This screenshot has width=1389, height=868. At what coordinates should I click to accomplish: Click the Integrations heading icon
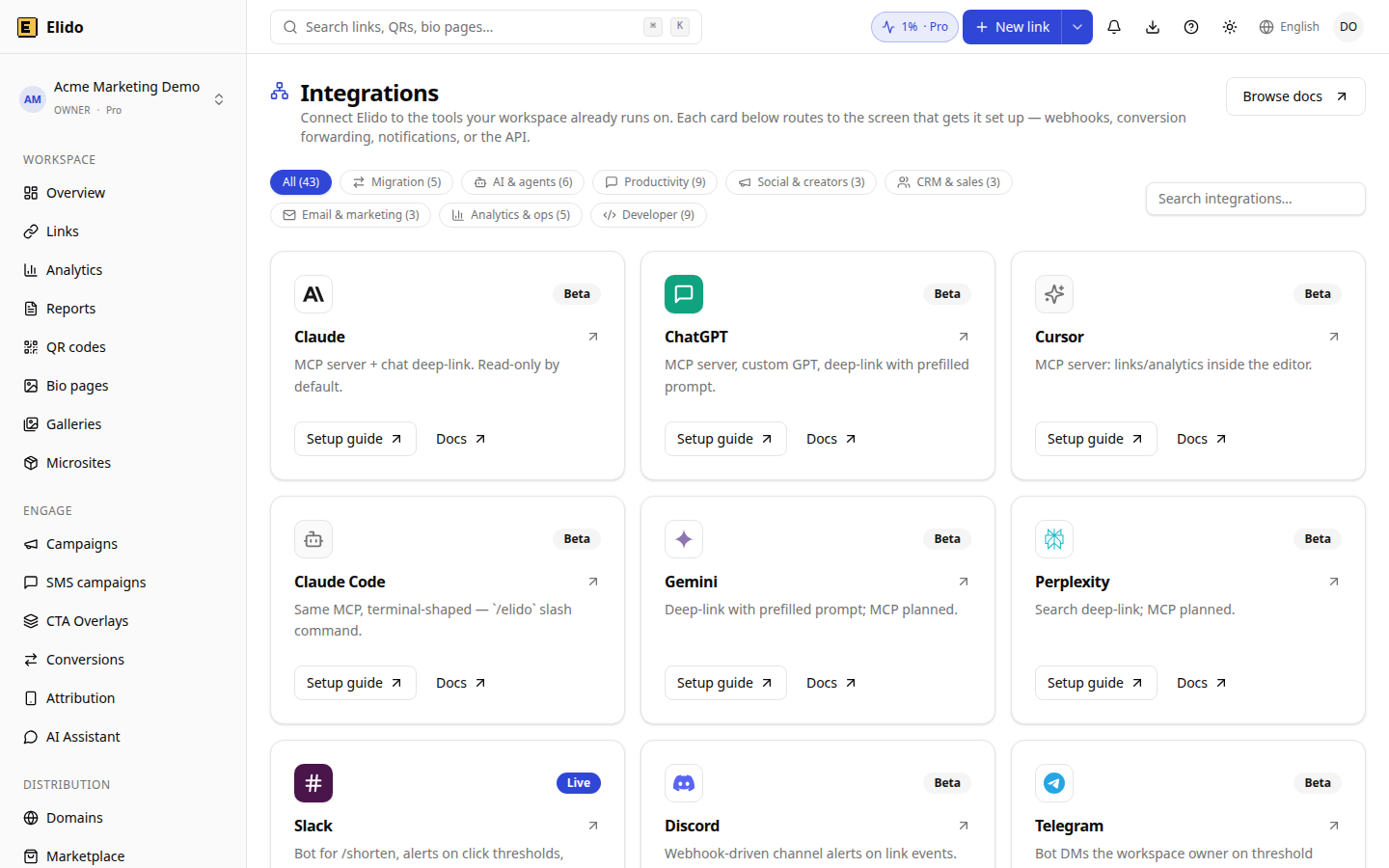coord(280,91)
